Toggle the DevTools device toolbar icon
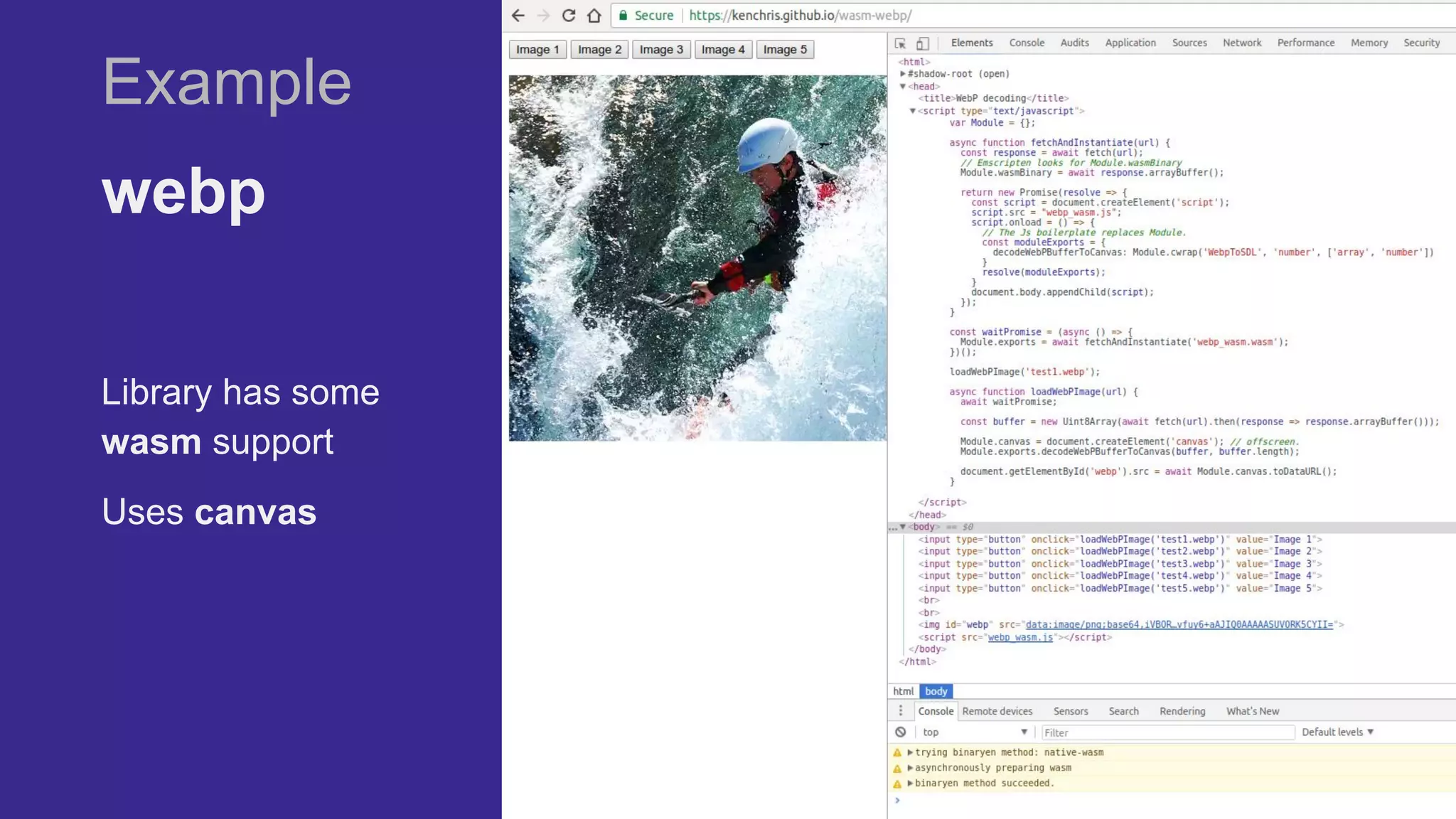Image resolution: width=1456 pixels, height=819 pixels. point(923,43)
